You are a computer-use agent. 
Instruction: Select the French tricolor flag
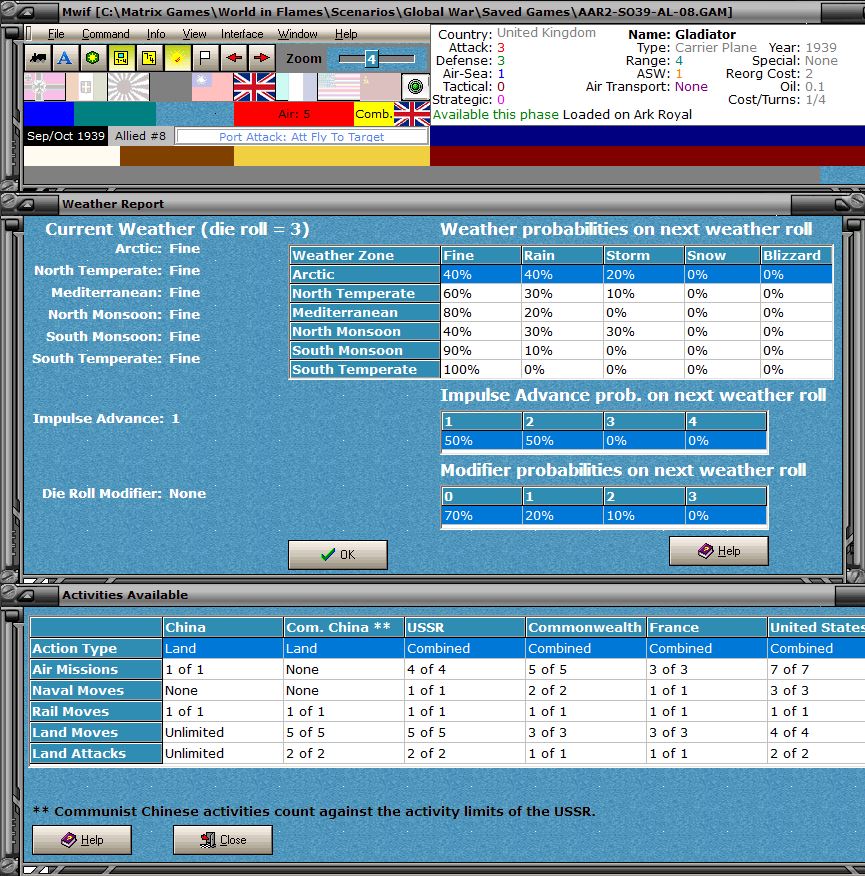[296, 87]
